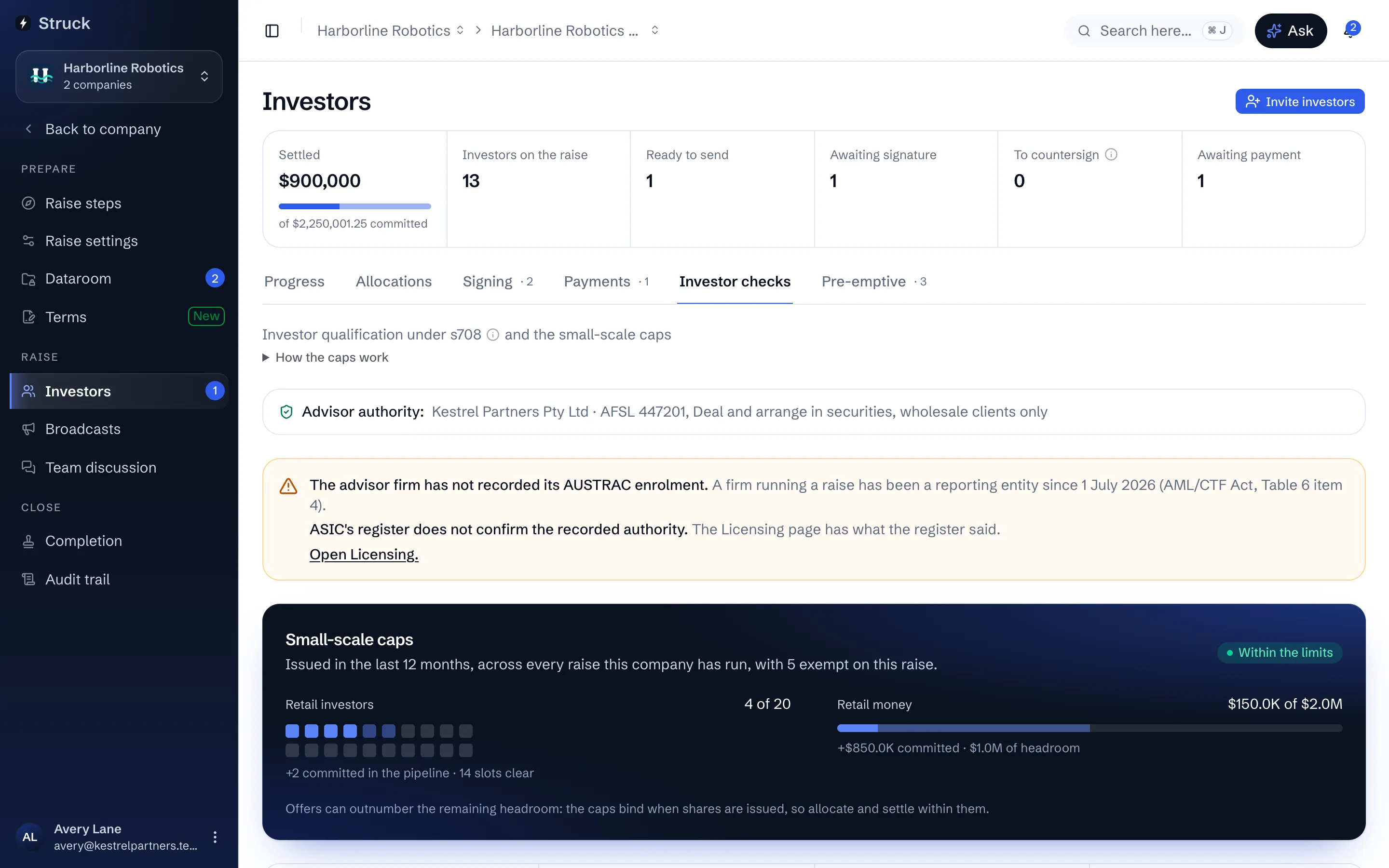Open the Ask assistant button
This screenshot has height=868, width=1389.
coord(1290,30)
